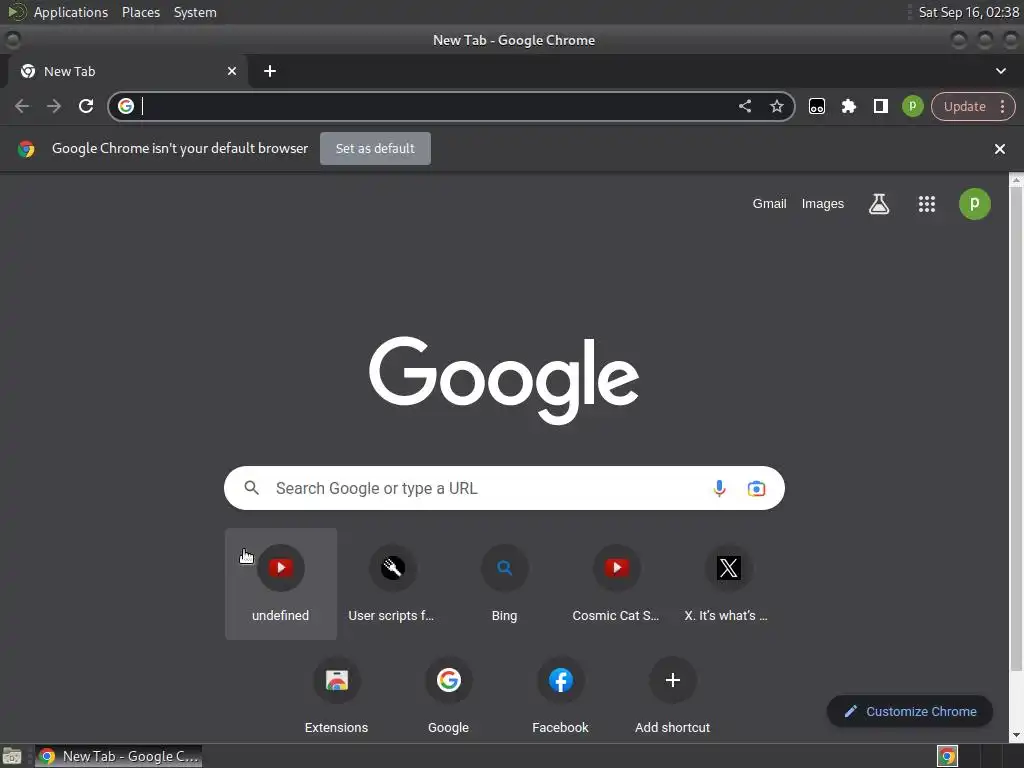Open the Places menu
This screenshot has height=768, width=1024.
click(x=140, y=12)
